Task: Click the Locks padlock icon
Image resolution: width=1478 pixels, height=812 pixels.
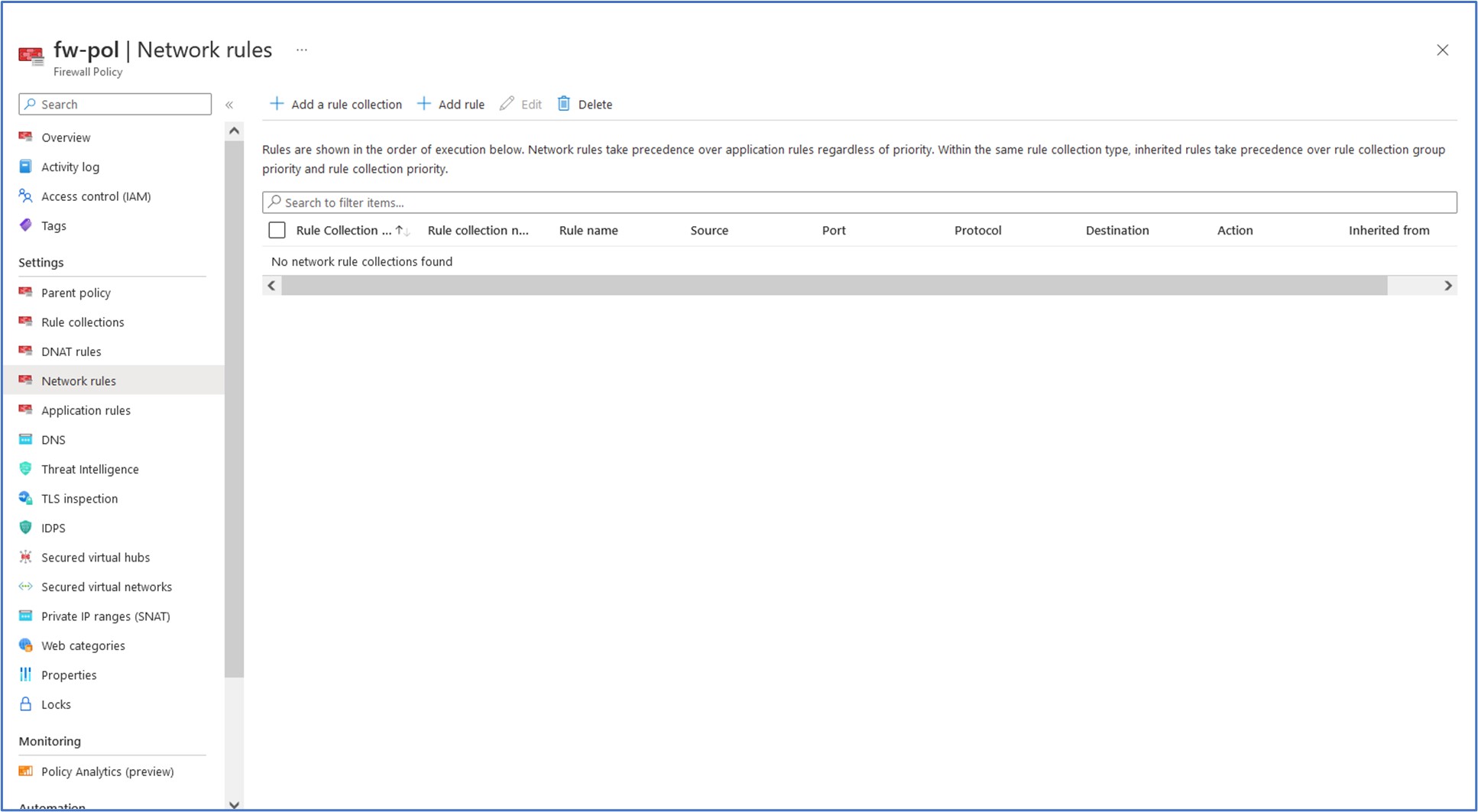Action: click(26, 704)
